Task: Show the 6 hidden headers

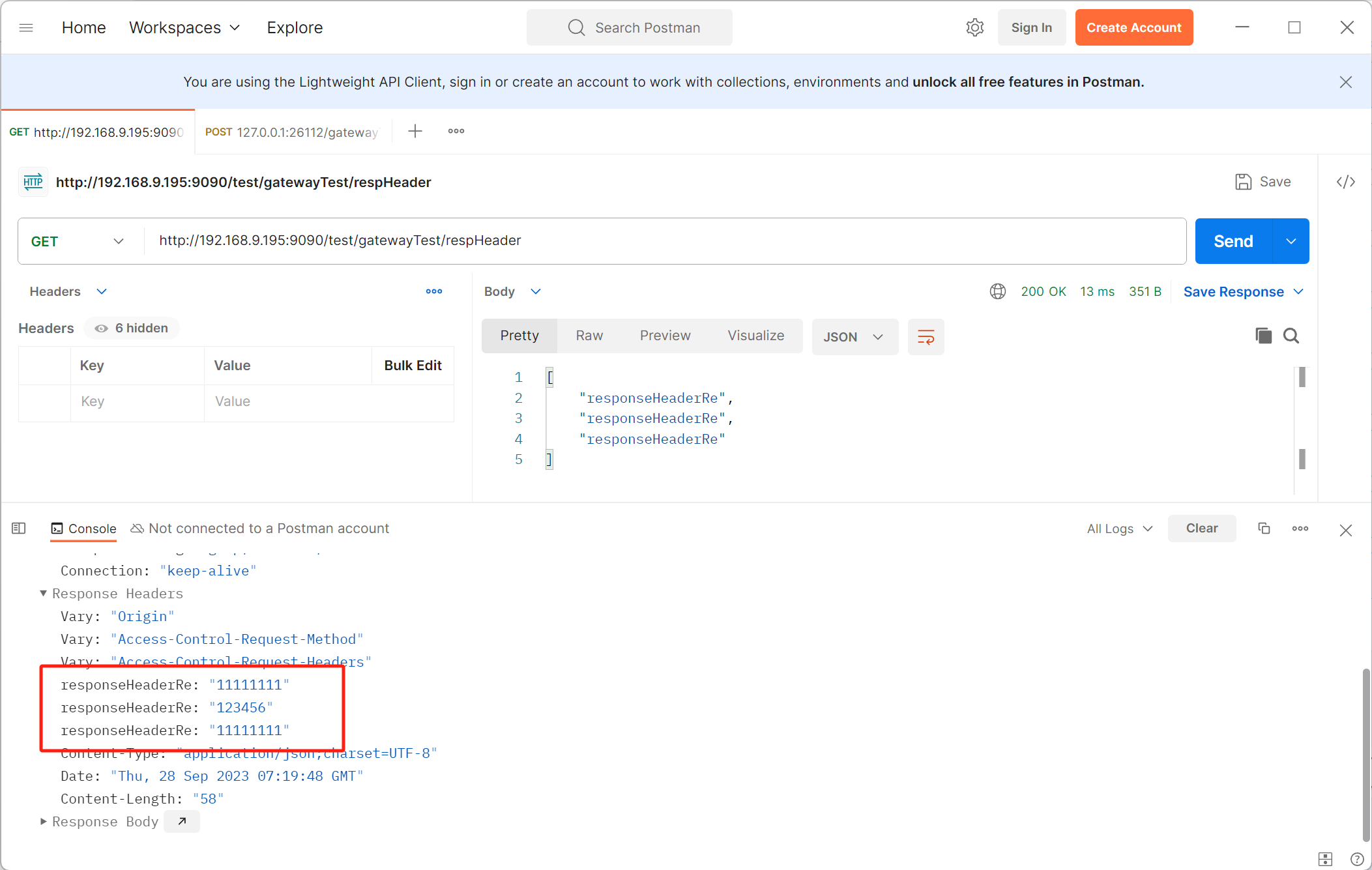Action: point(132,328)
